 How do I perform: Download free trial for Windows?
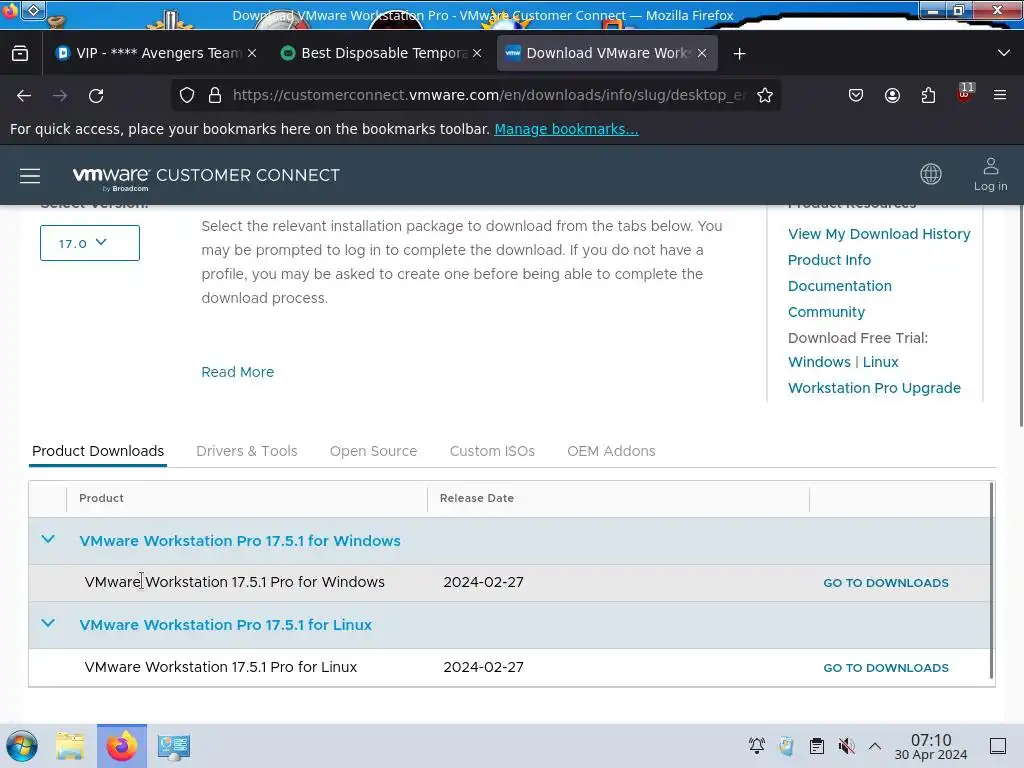tap(819, 362)
